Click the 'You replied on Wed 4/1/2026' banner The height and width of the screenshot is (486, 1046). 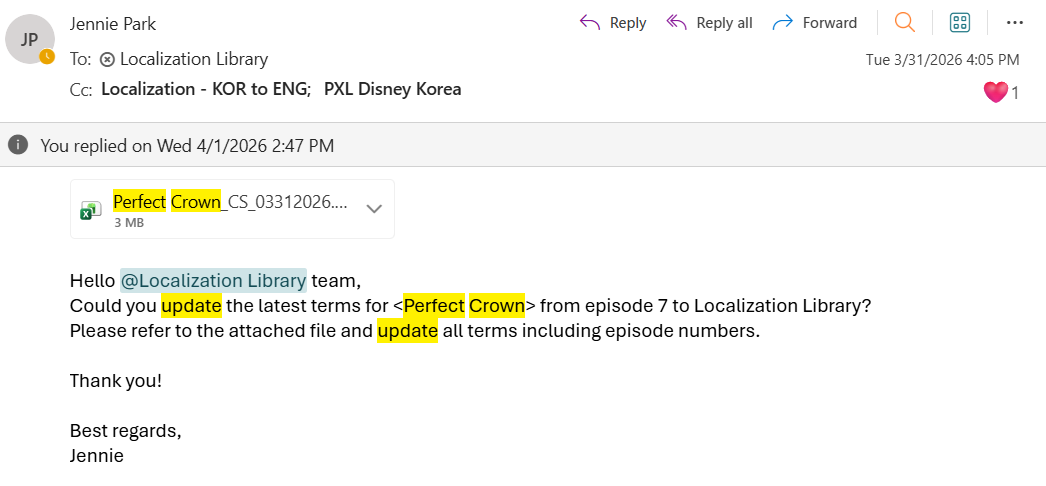click(x=523, y=145)
